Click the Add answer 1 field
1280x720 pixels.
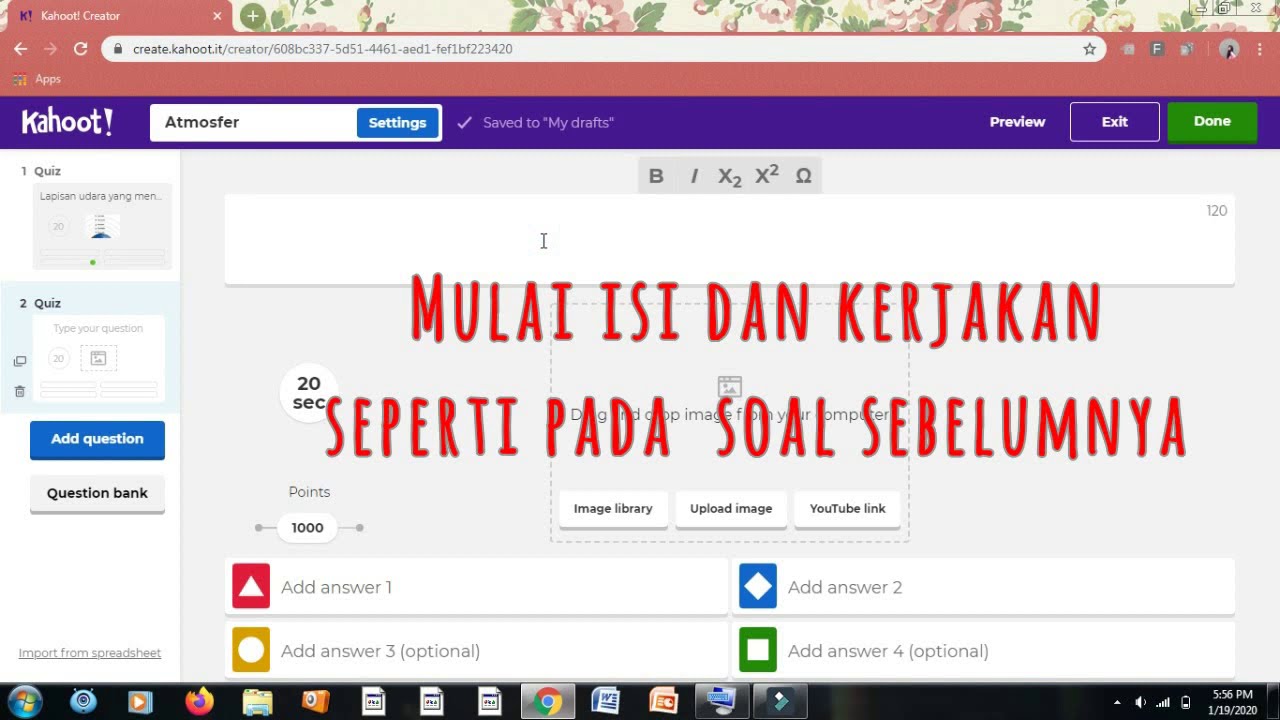(x=476, y=587)
